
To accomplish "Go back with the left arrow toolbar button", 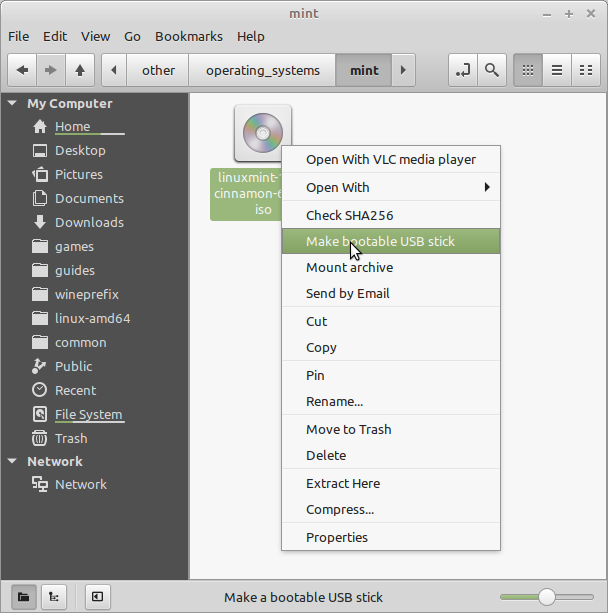I will (x=22, y=70).
